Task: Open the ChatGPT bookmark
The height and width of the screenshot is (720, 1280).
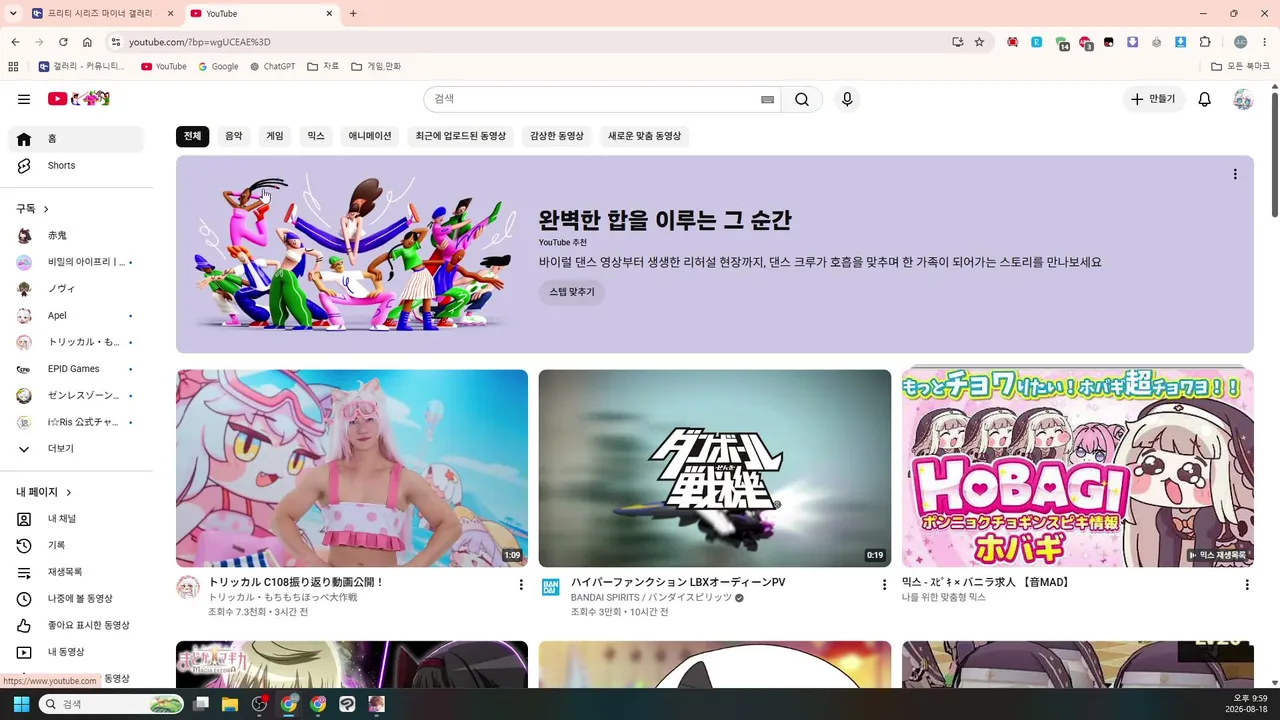Action: point(273,67)
